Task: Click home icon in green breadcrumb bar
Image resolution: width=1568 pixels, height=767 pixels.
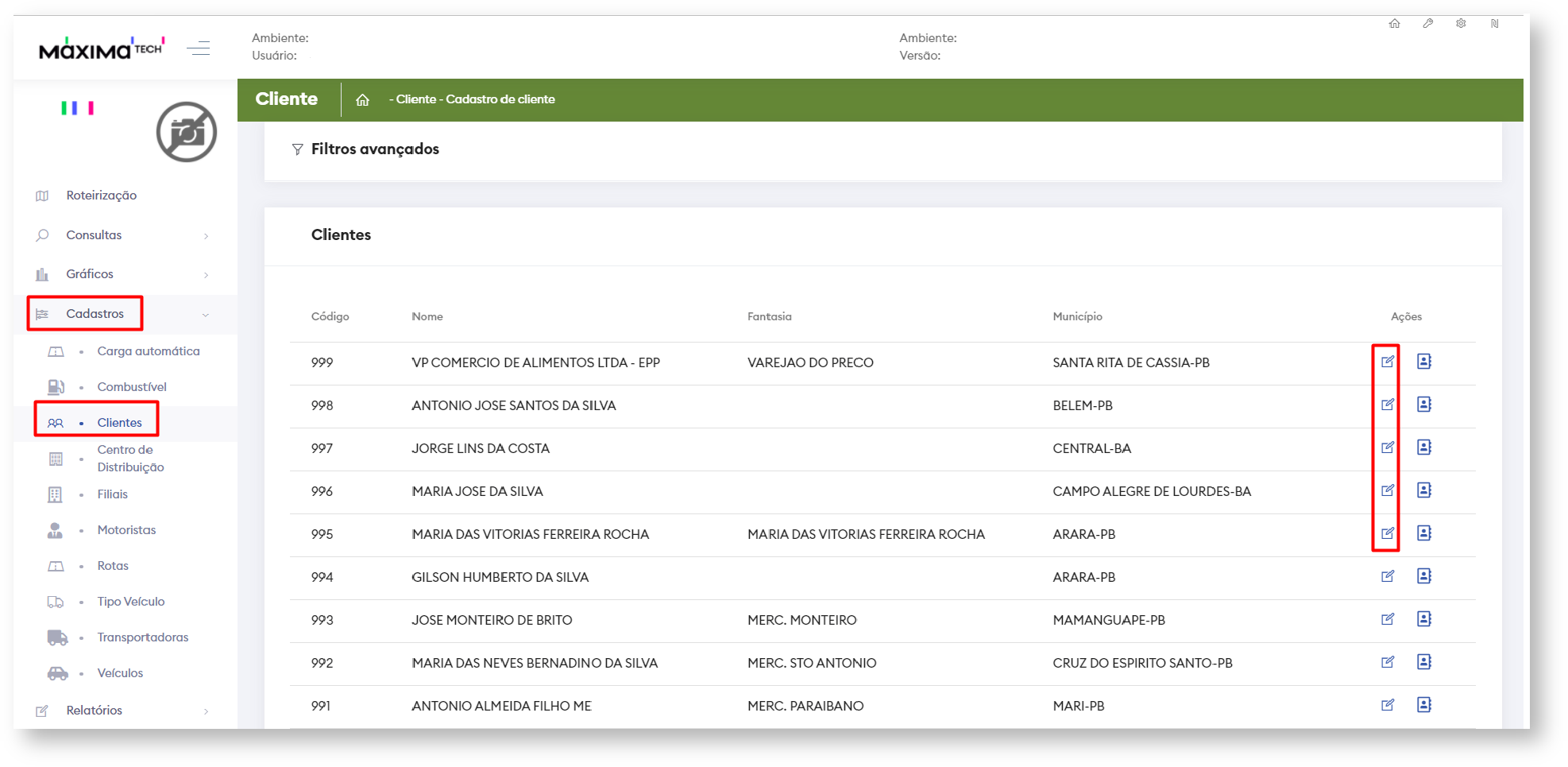Action: coord(363,100)
